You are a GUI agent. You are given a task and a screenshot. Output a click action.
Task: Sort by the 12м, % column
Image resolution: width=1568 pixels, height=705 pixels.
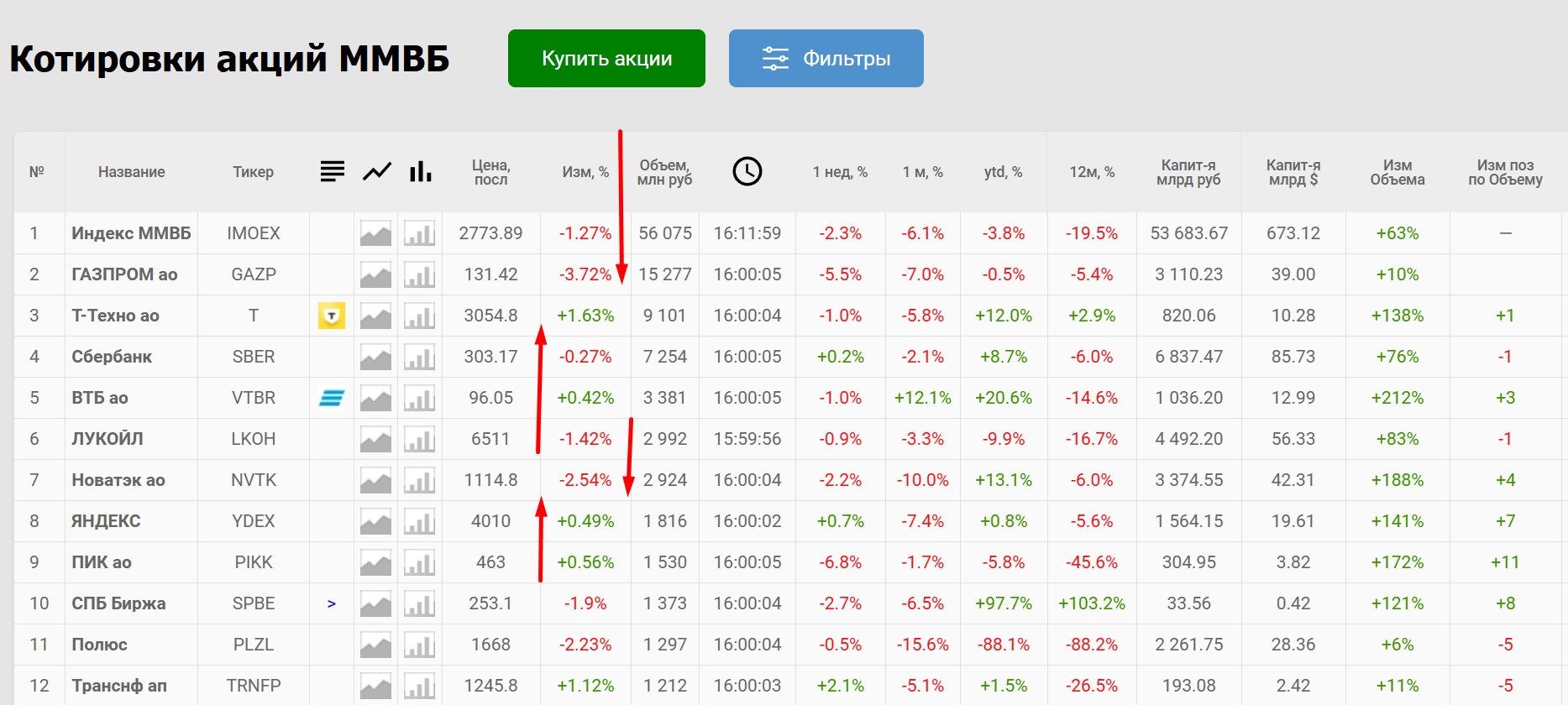click(x=1092, y=172)
